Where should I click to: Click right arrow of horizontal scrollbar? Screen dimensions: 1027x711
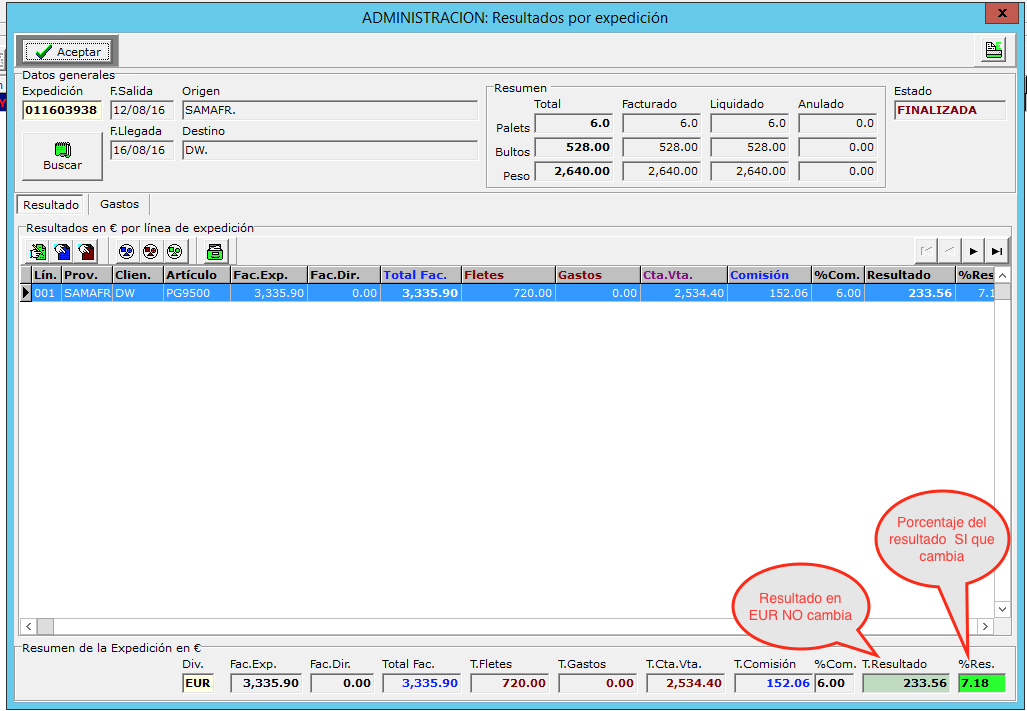[x=985, y=626]
